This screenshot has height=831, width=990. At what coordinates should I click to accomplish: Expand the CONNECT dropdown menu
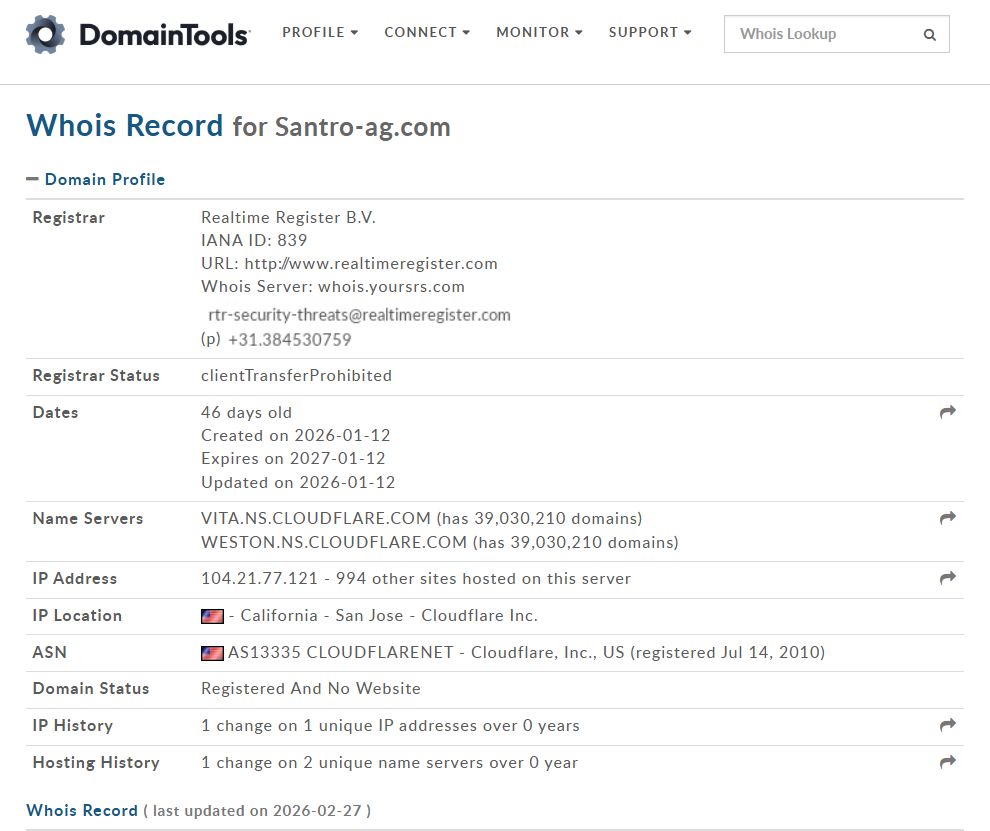[x=427, y=32]
